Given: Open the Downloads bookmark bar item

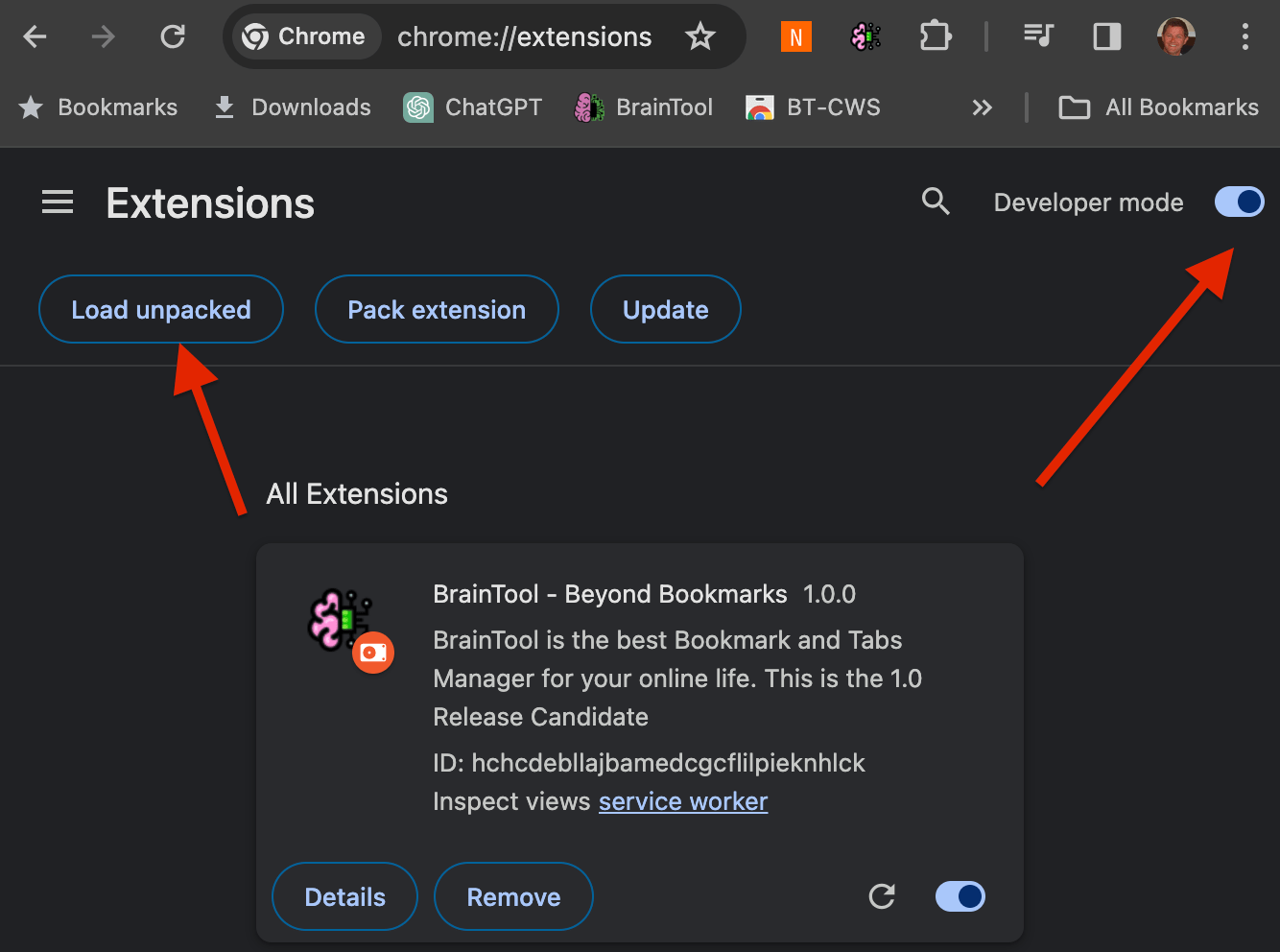Looking at the screenshot, I should point(292,107).
